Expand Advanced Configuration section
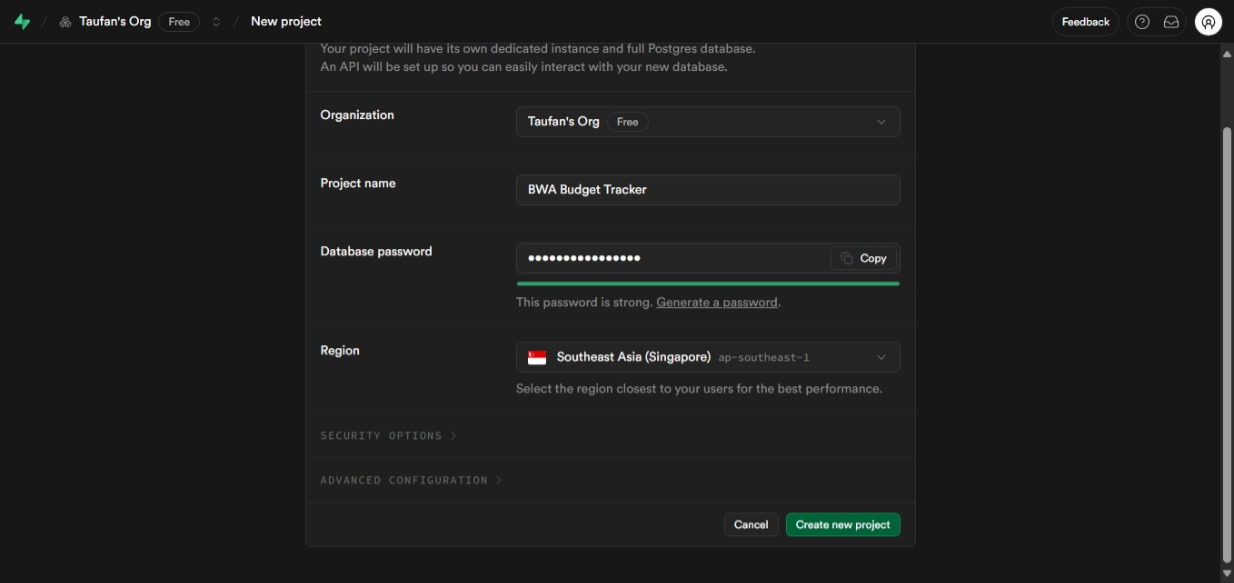 coord(411,480)
